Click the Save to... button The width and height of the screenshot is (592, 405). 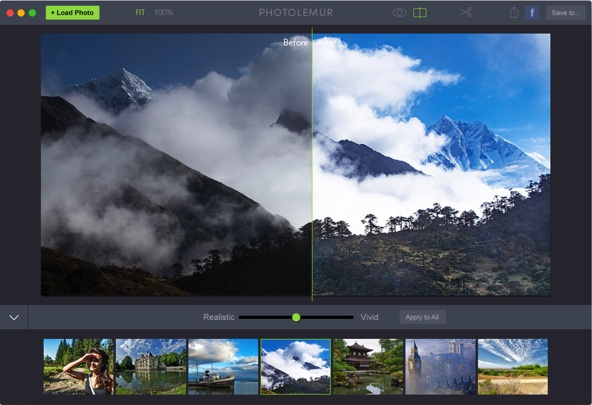coord(565,13)
